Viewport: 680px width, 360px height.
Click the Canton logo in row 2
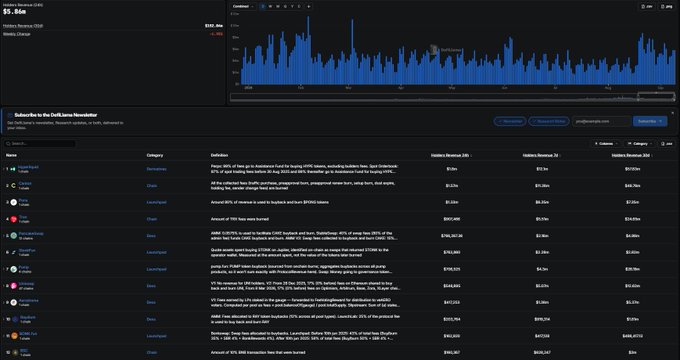(13, 186)
